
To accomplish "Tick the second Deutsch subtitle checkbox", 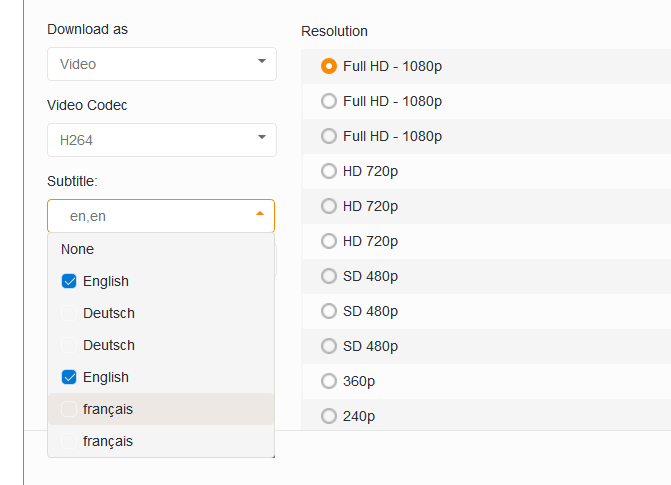I will pos(69,345).
